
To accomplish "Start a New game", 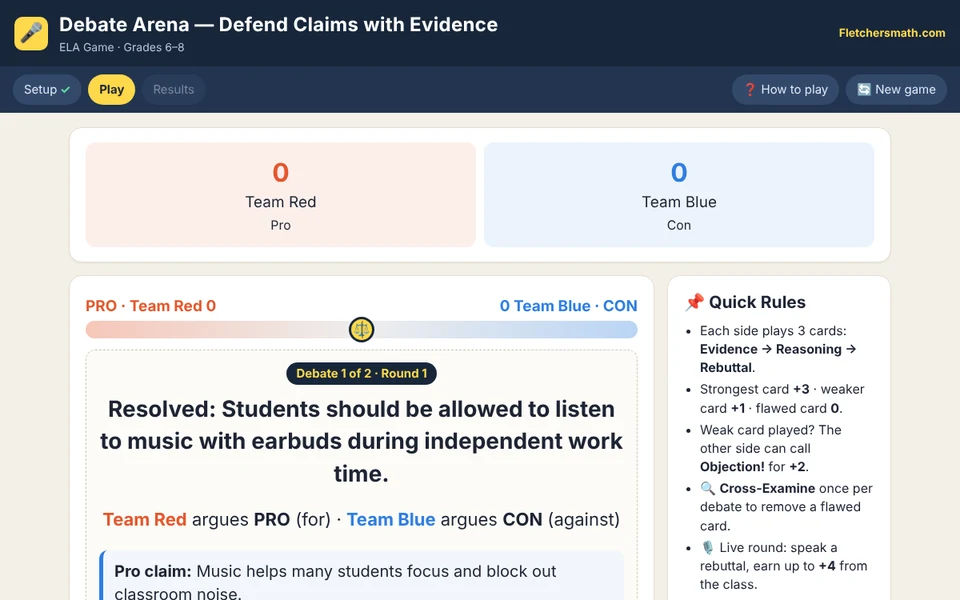I will click(896, 89).
